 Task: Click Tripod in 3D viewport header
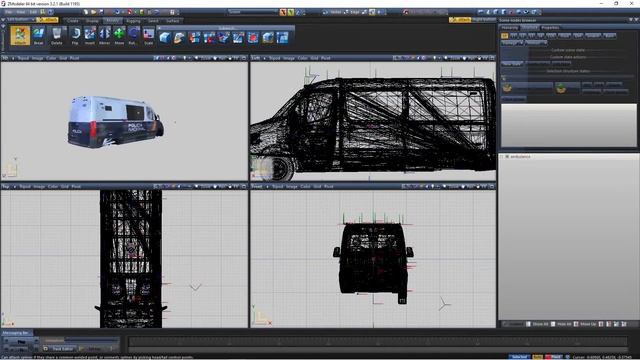(x=23, y=58)
